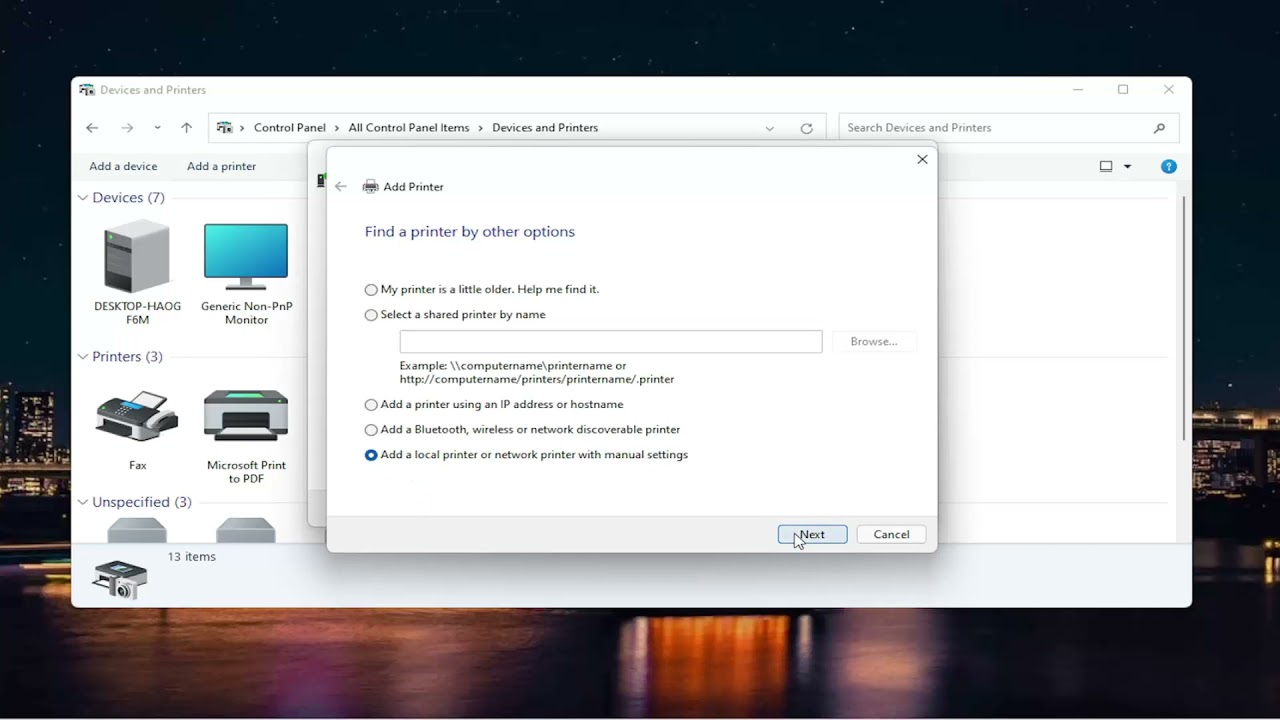Viewport: 1280px width, 720px height.
Task: Click 'Add a printer' in command bar
Action: tap(221, 167)
